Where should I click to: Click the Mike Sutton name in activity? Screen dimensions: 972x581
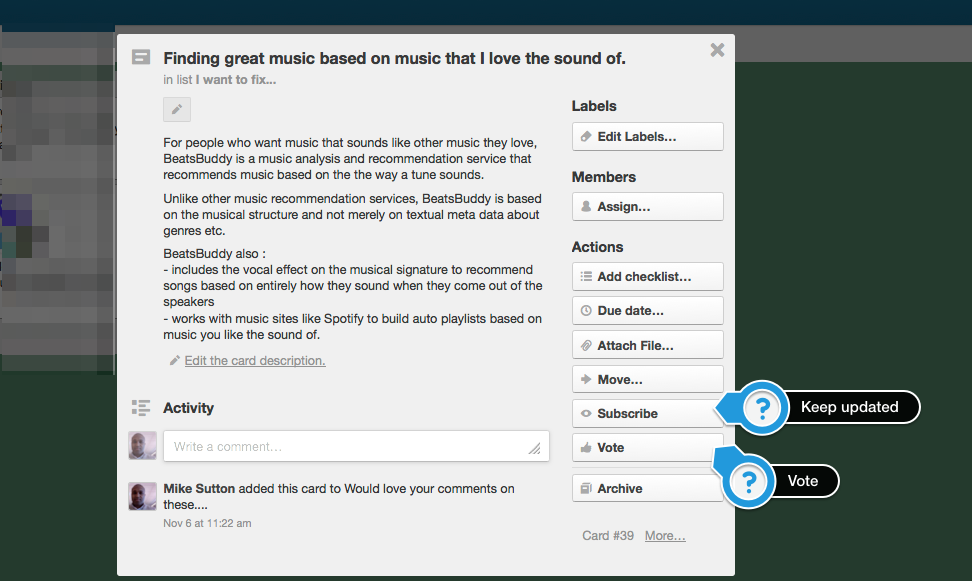[x=199, y=489]
